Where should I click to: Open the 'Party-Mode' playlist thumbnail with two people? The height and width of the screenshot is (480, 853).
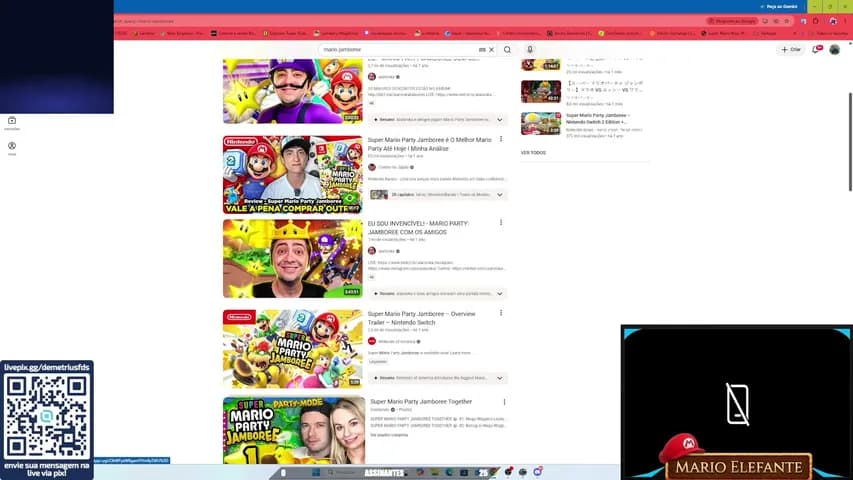[294, 430]
